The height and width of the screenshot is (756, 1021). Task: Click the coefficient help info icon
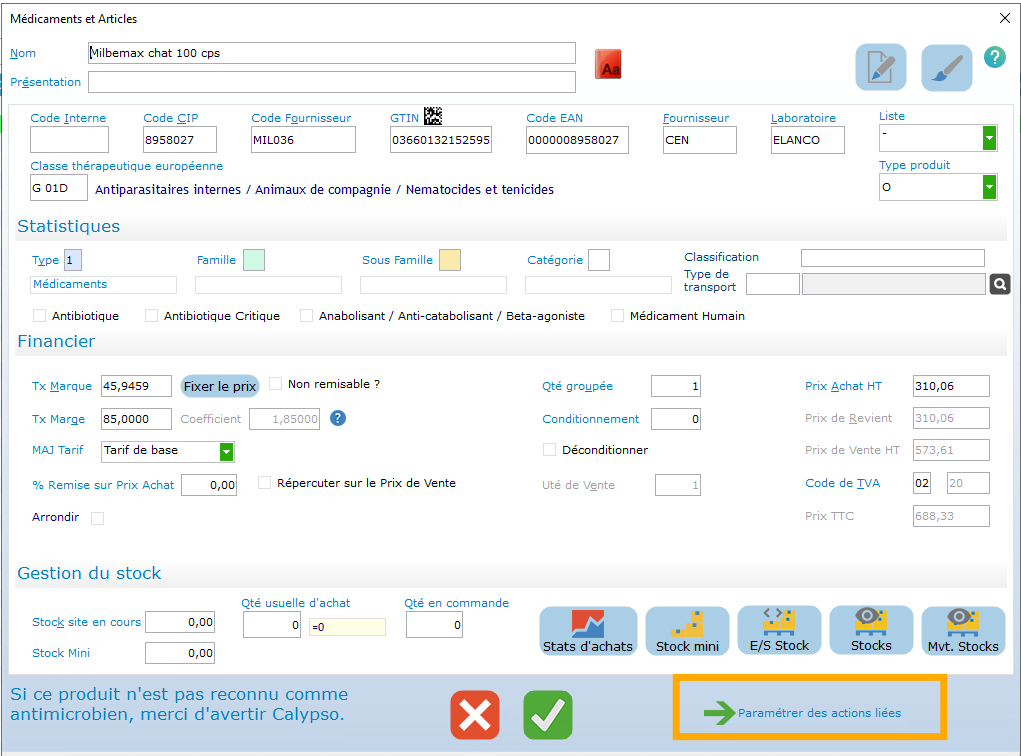(338, 418)
